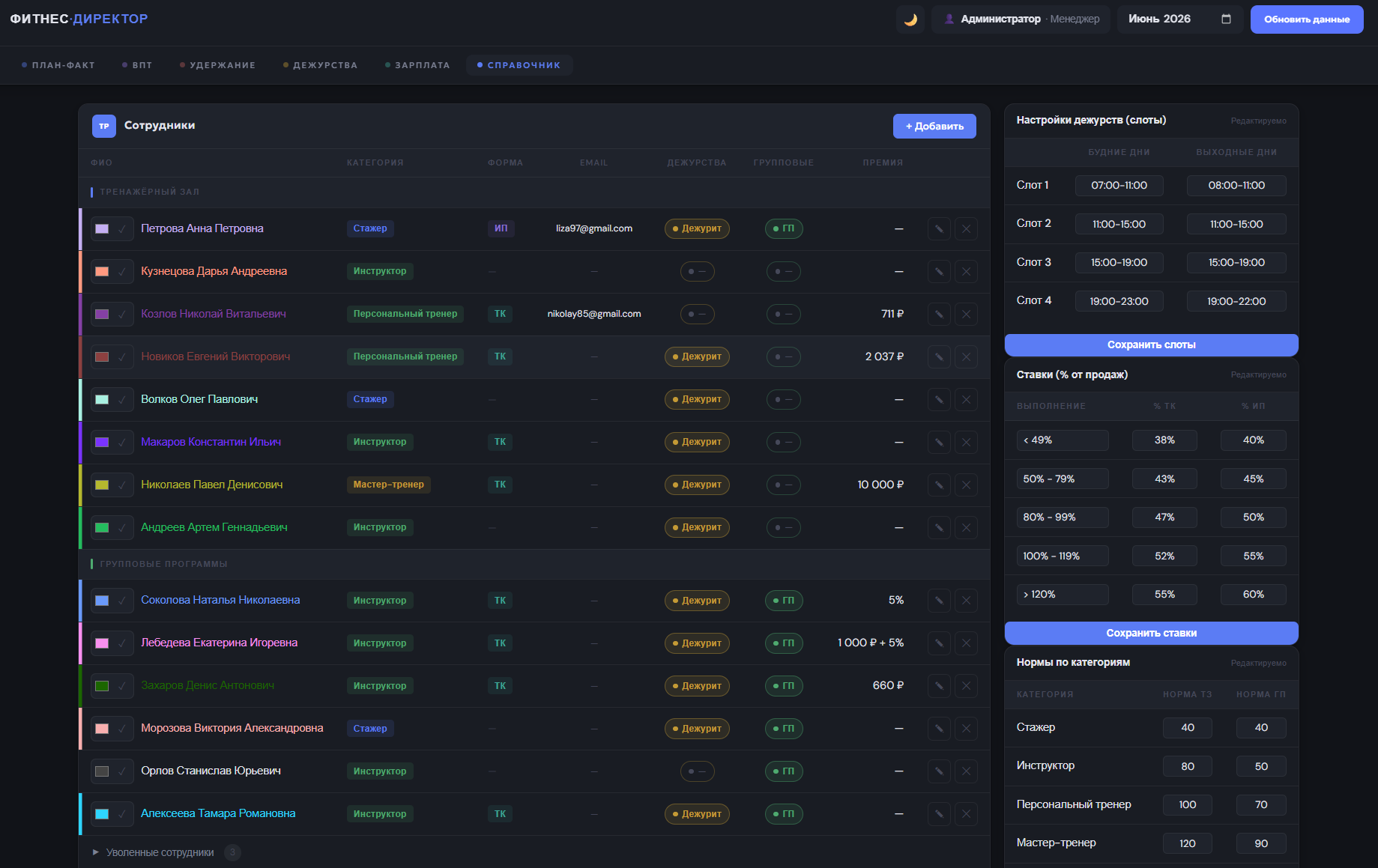Switch to the Зарплата tab
The height and width of the screenshot is (868, 1378).
pos(417,65)
